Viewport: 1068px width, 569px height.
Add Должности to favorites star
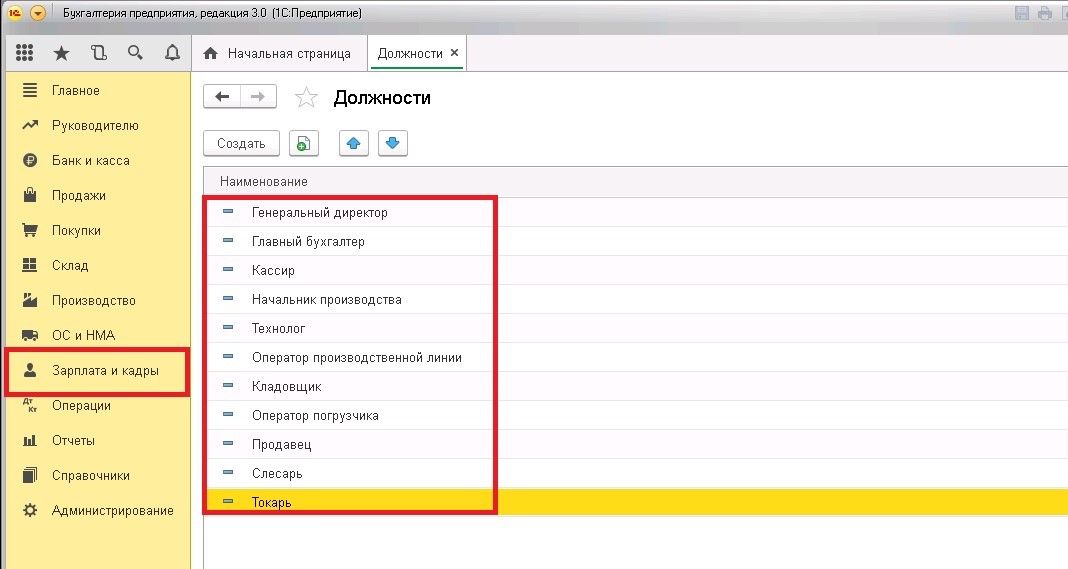306,97
